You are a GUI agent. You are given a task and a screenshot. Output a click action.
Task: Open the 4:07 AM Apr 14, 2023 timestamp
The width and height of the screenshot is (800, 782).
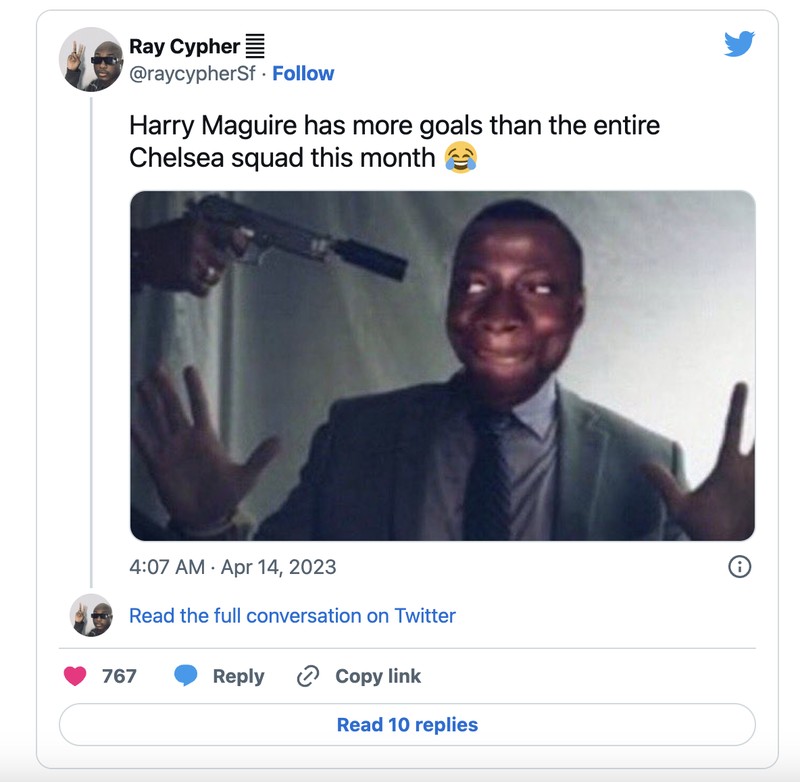click(233, 567)
